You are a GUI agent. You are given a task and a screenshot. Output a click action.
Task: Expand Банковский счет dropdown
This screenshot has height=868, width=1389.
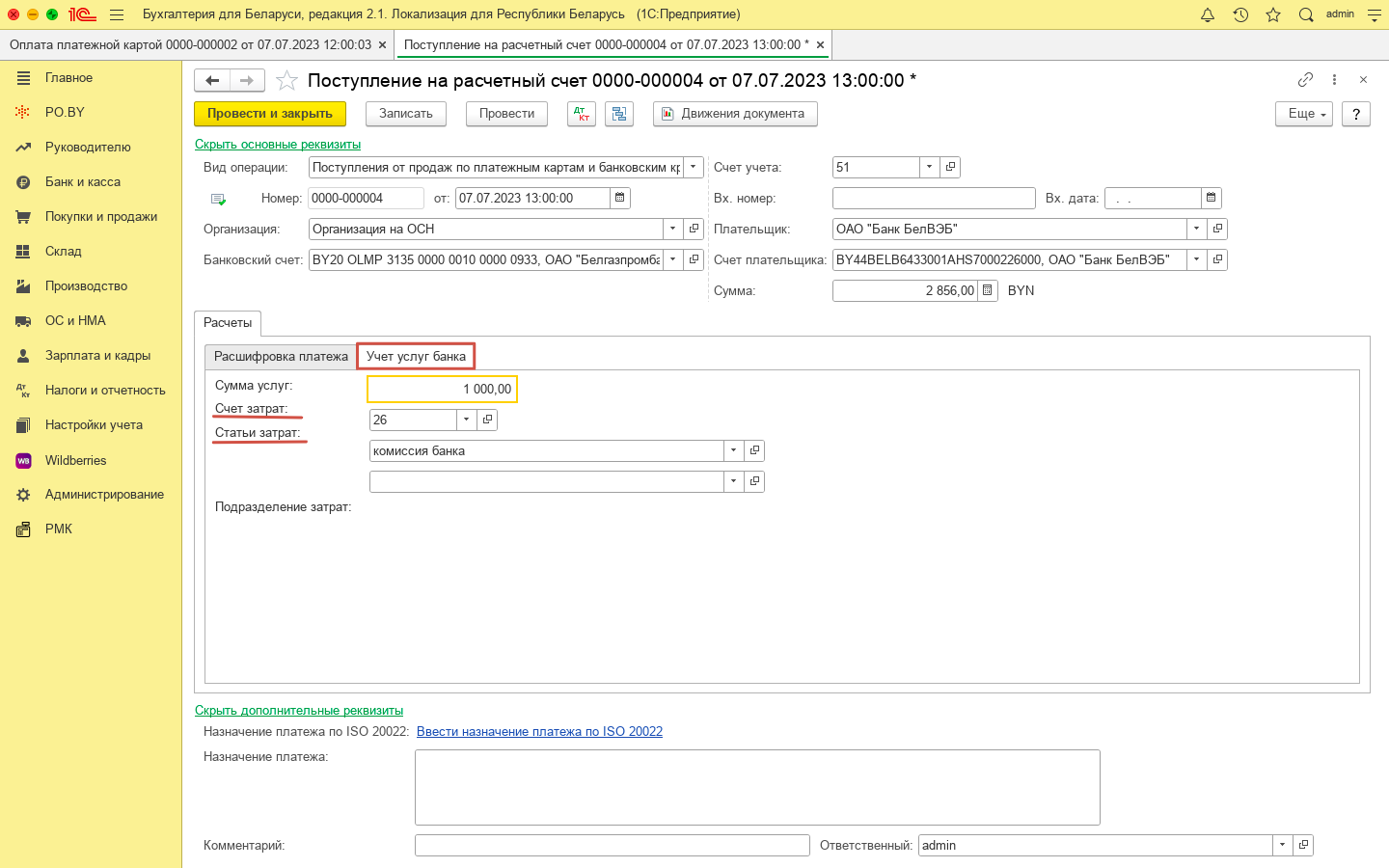pos(672,259)
